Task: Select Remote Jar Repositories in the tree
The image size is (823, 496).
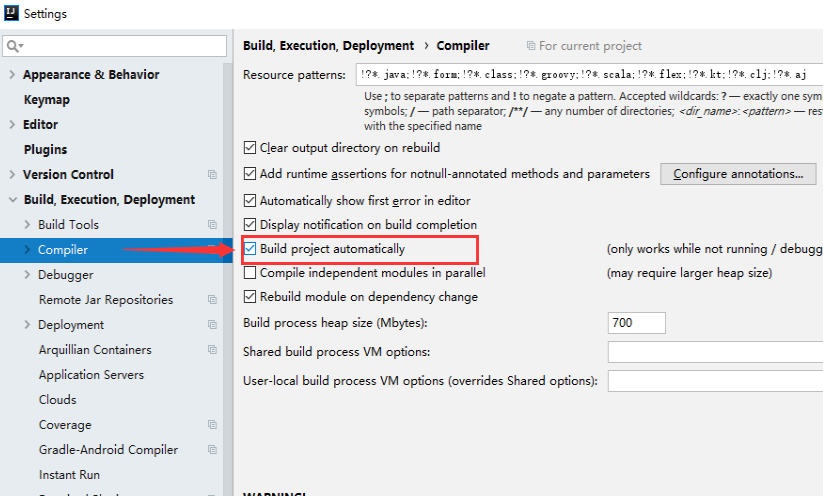Action: click(106, 300)
